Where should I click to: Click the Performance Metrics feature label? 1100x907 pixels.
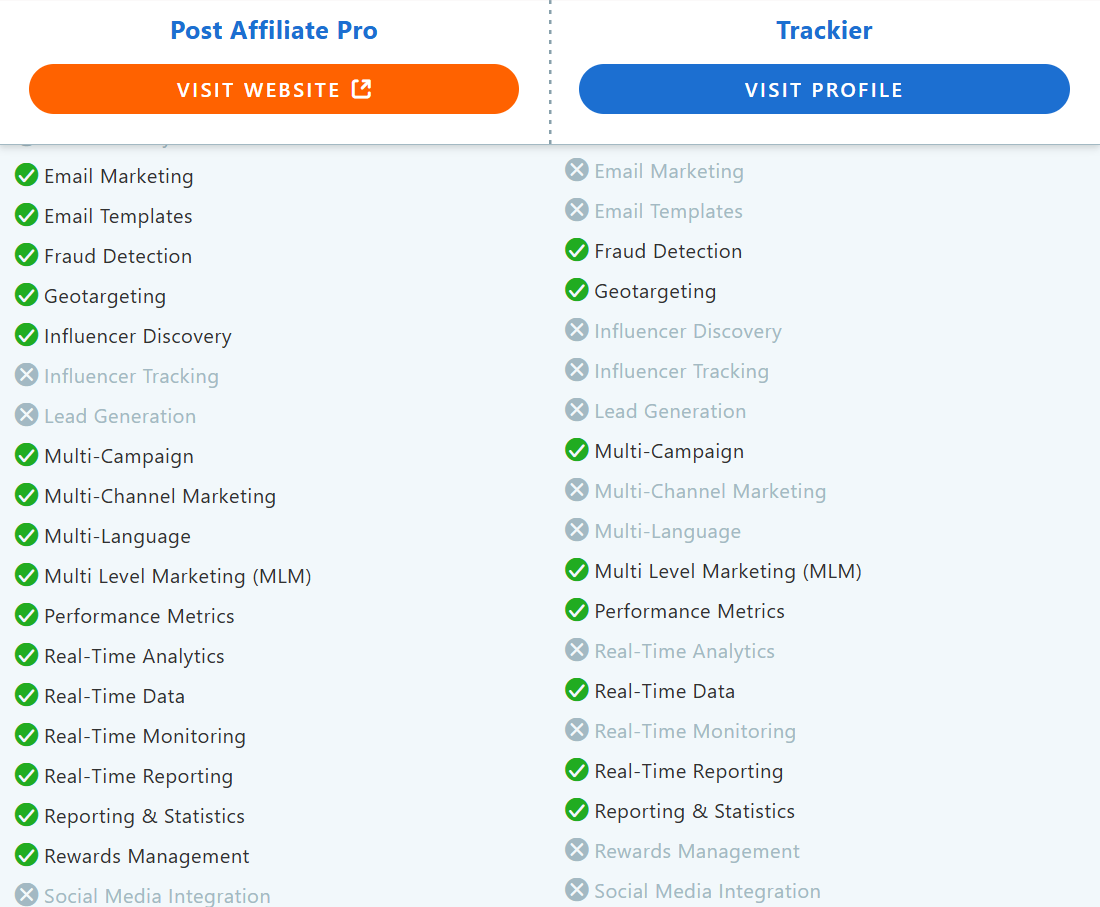point(138,615)
